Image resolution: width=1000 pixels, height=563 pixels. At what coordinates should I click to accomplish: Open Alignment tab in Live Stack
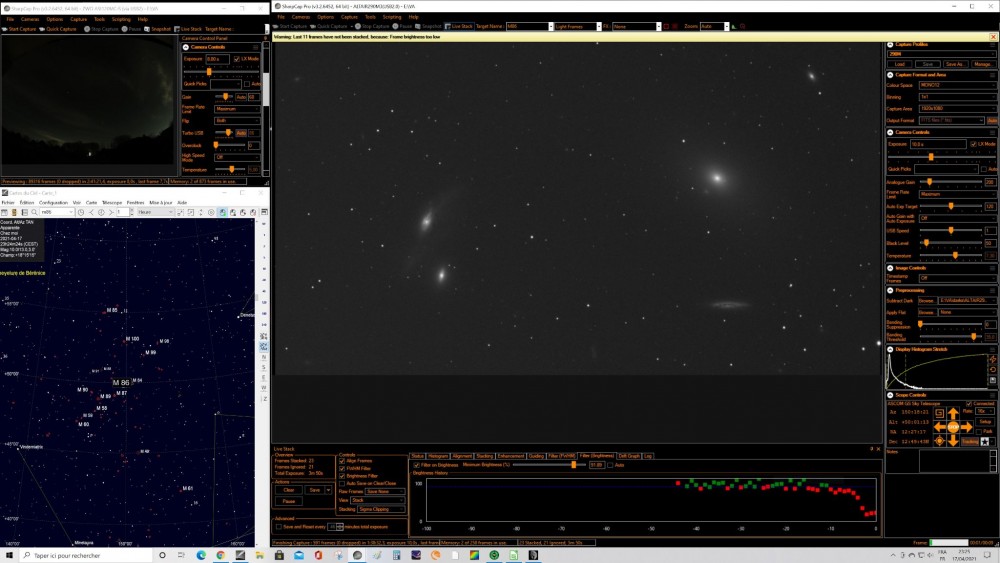tap(462, 456)
